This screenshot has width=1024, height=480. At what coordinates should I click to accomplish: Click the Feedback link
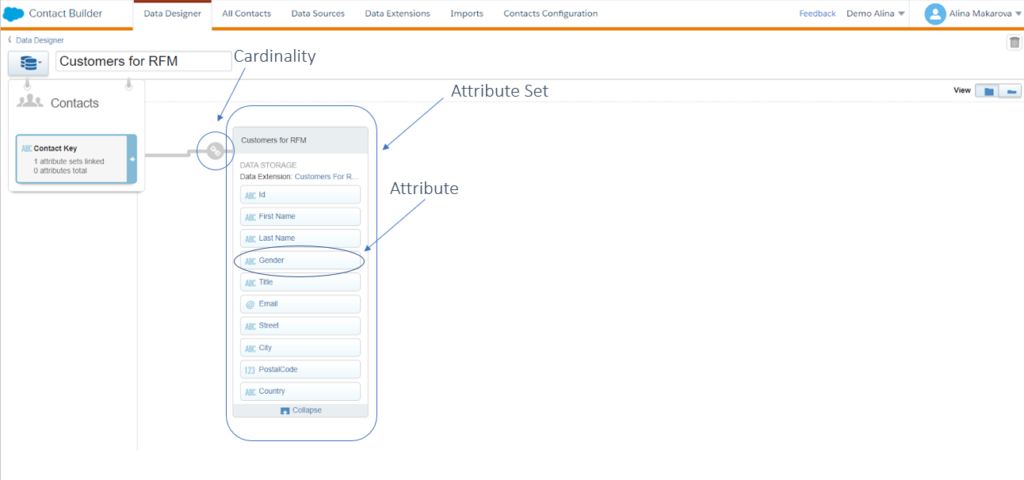tap(817, 14)
